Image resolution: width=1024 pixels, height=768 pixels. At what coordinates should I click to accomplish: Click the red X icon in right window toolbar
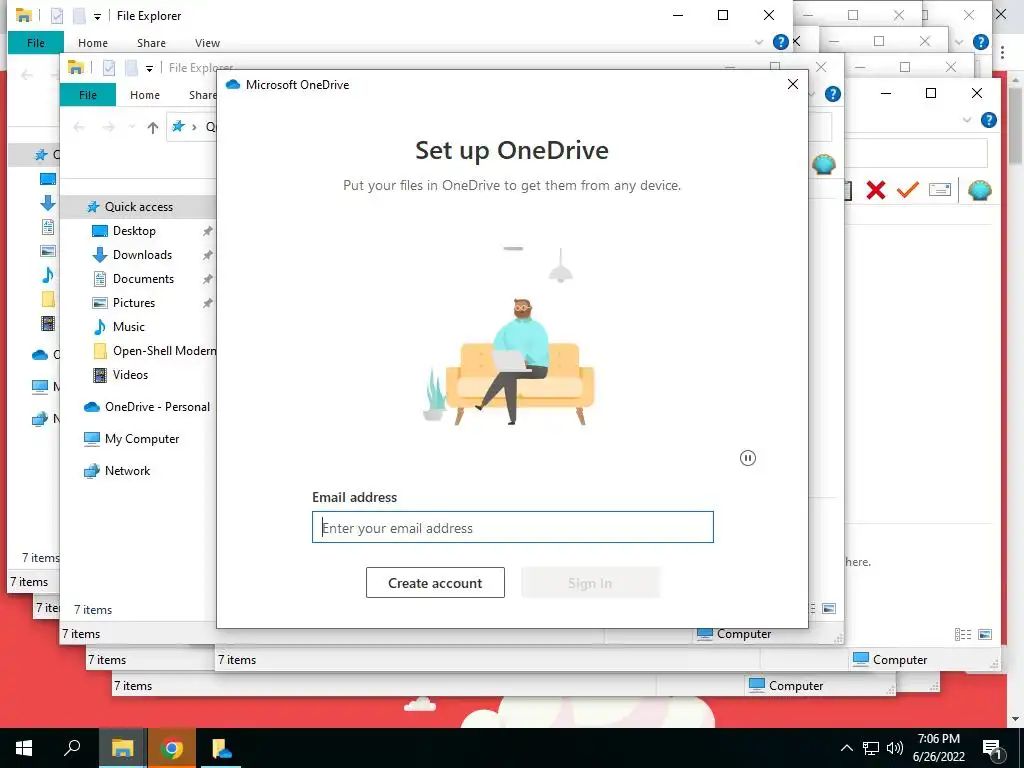(876, 190)
